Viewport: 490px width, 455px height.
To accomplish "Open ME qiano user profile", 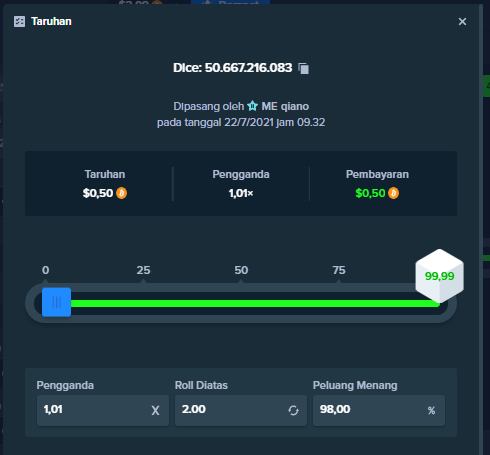I will [285, 106].
